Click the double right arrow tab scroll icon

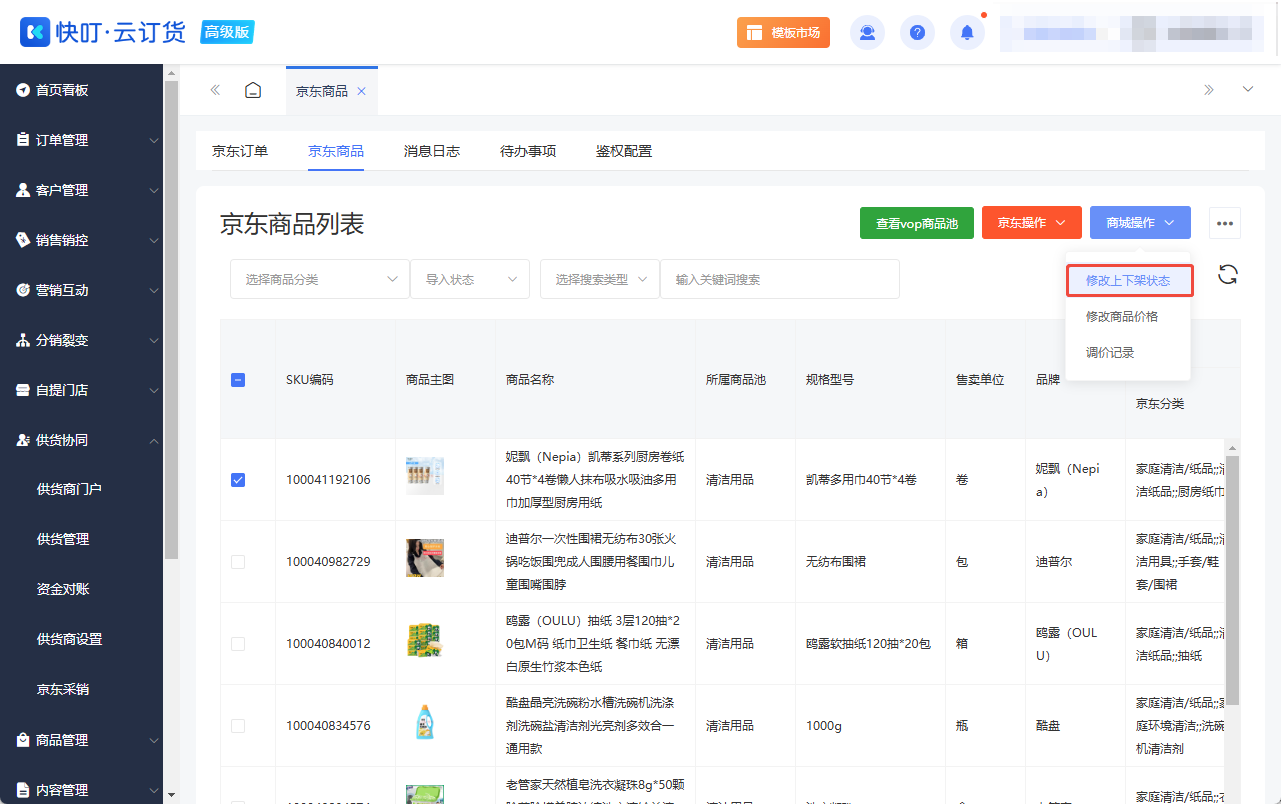[x=1209, y=90]
